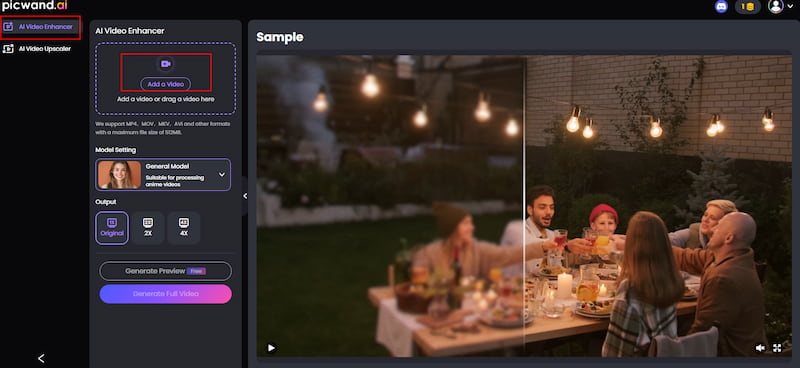Open the General Model dropdown

(x=163, y=175)
